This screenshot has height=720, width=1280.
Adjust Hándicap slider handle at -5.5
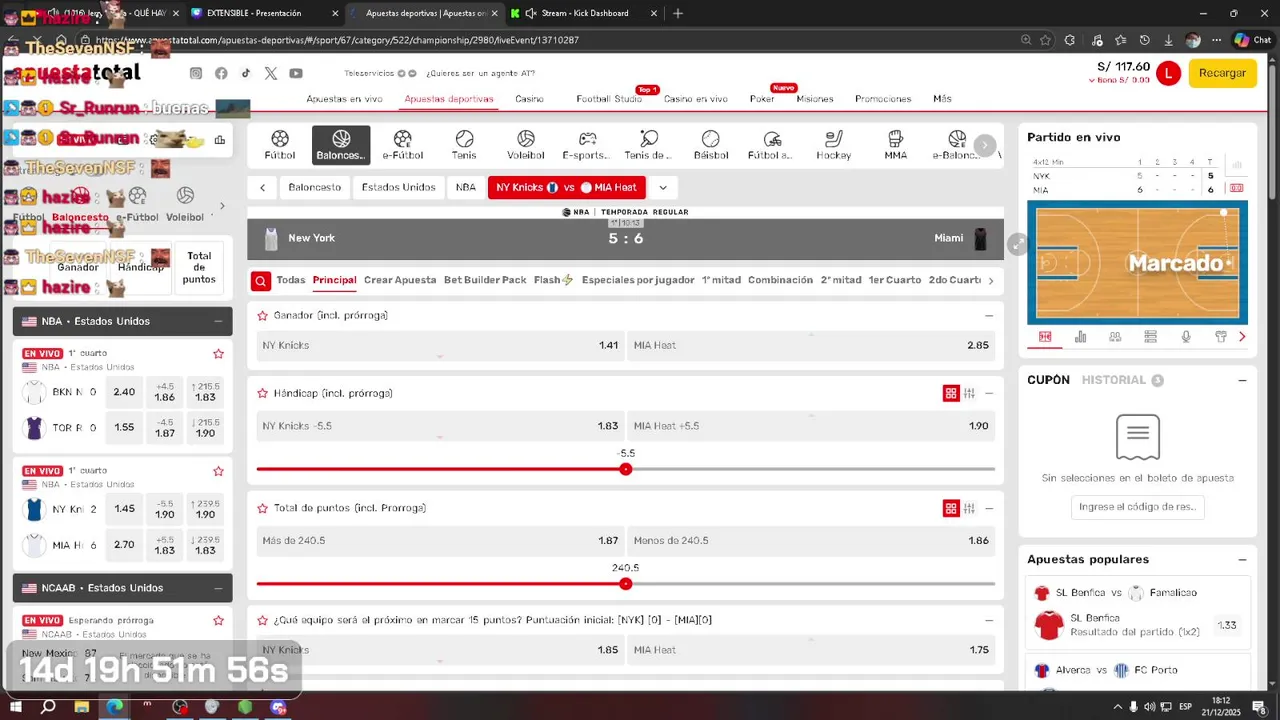tap(626, 469)
